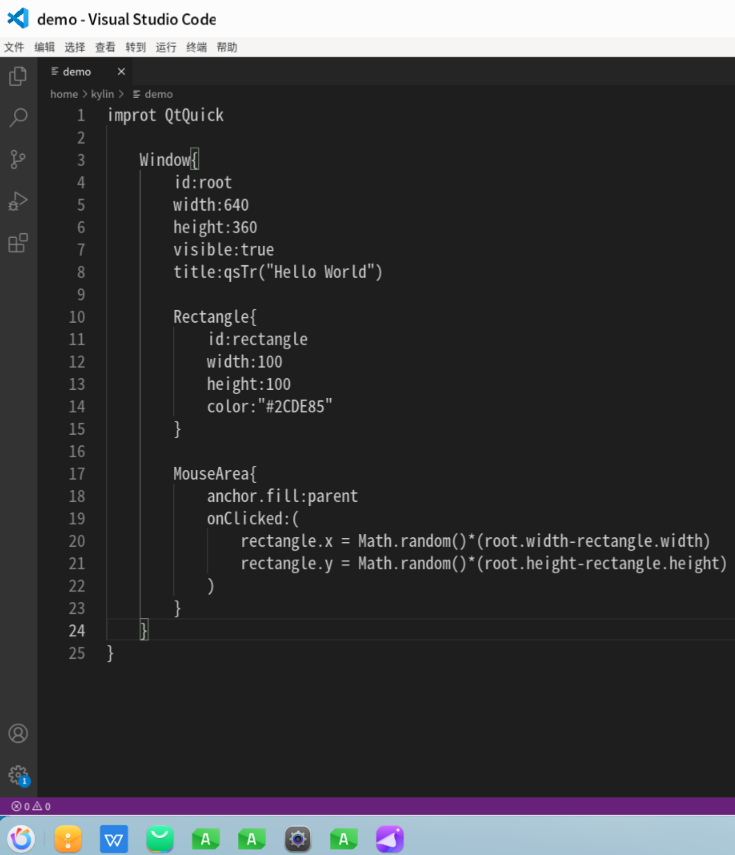Open the 运行 menu
The width and height of the screenshot is (735, 855).
[166, 47]
